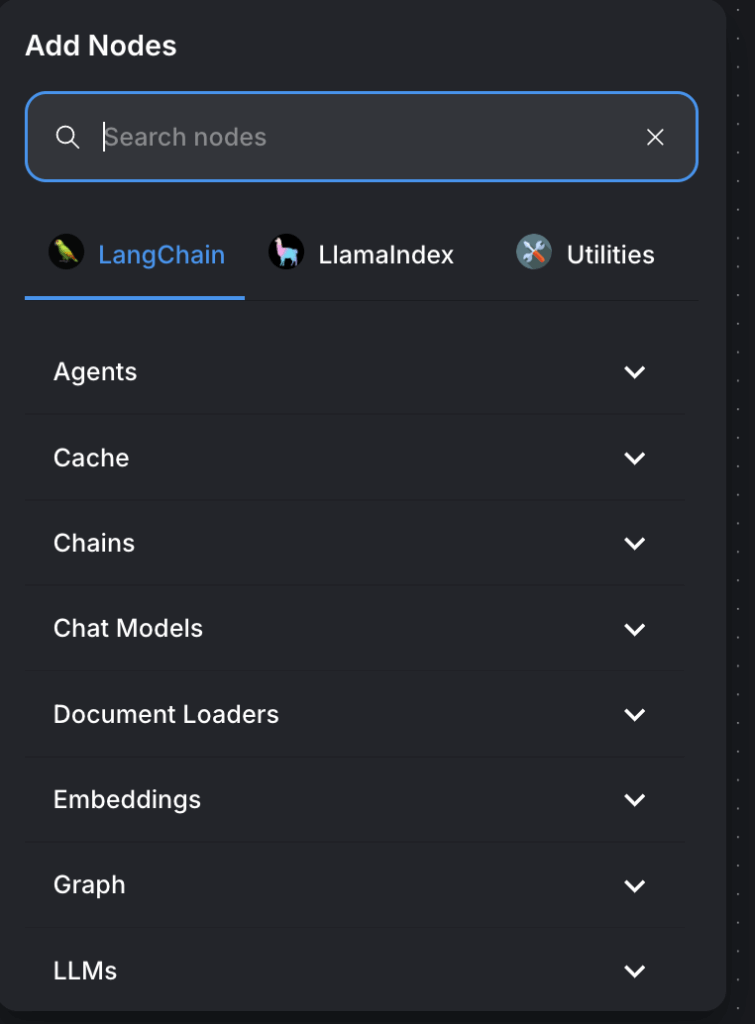Click the magnifier search icon
Screen dimensions: 755x1024
pos(68,137)
